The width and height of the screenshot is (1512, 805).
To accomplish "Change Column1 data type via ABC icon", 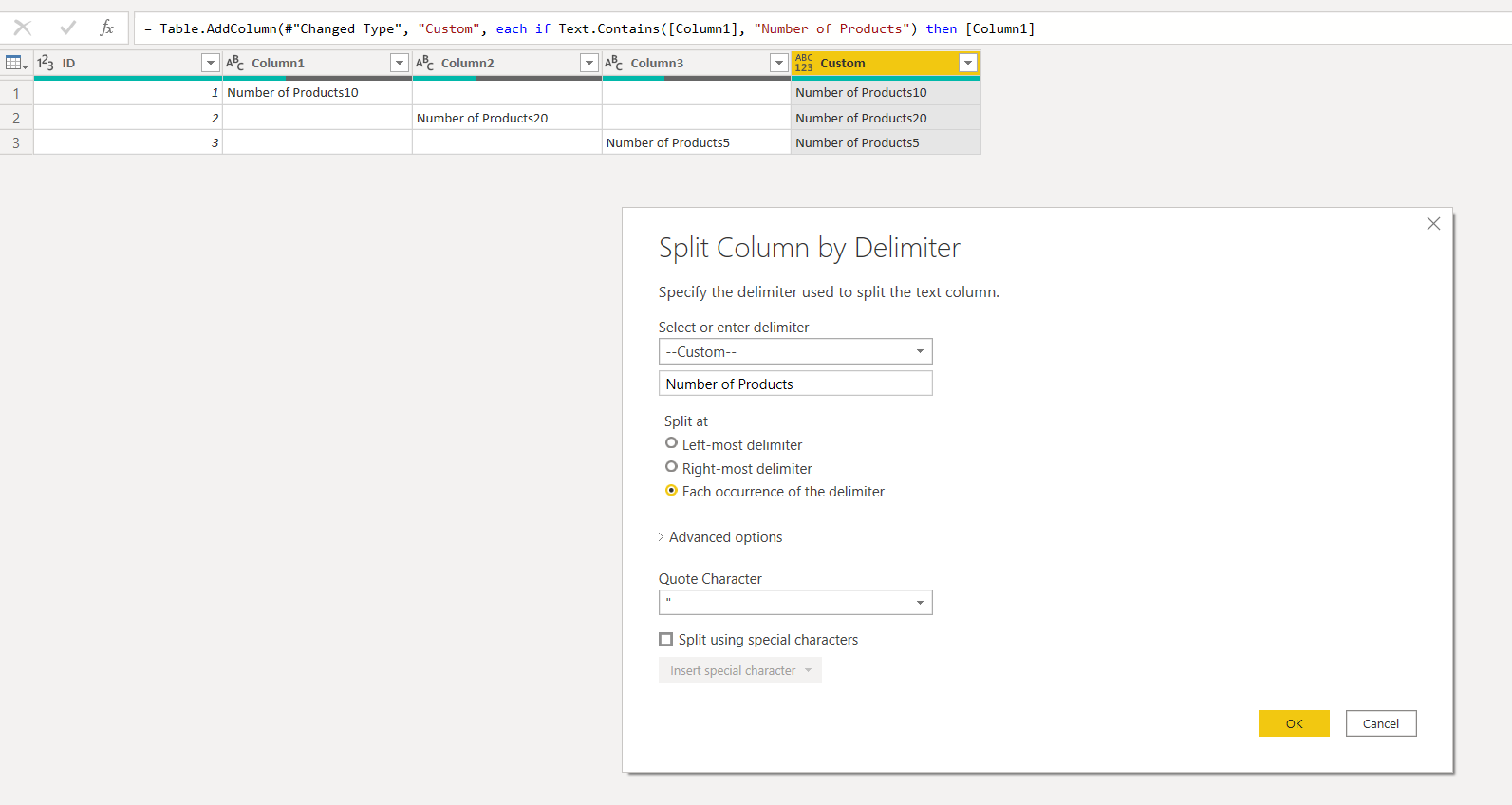I will [x=235, y=63].
